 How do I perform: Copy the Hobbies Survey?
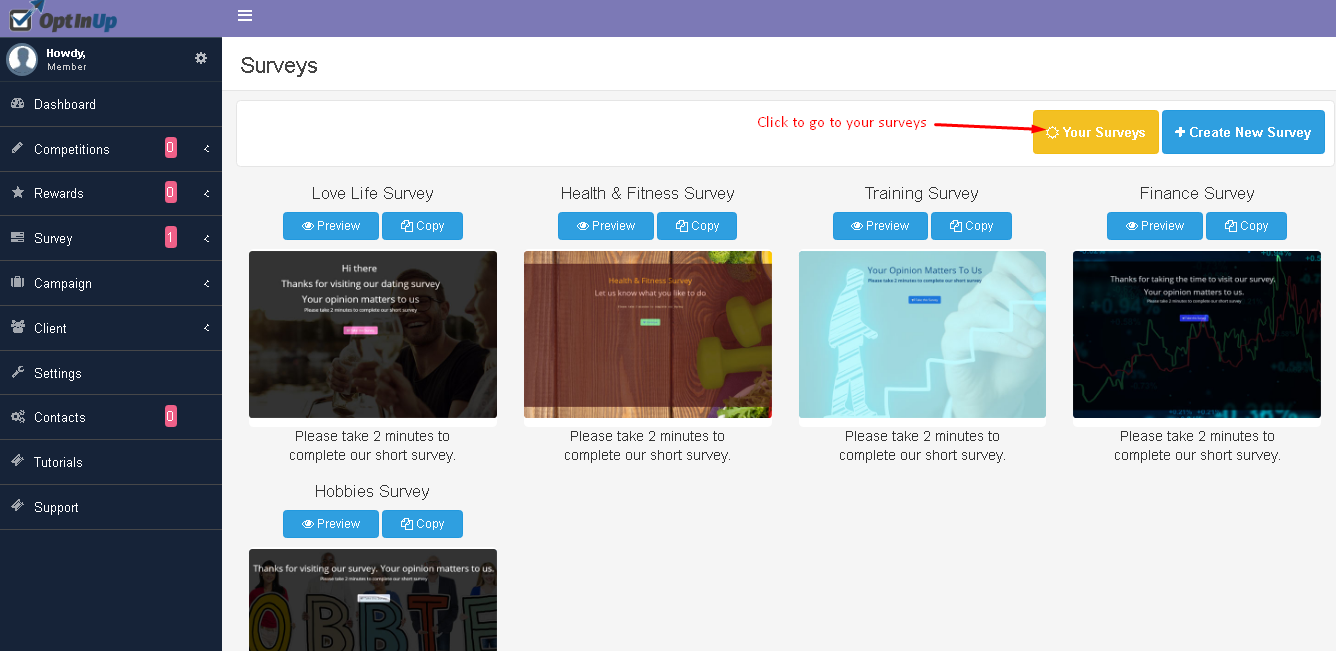point(422,524)
